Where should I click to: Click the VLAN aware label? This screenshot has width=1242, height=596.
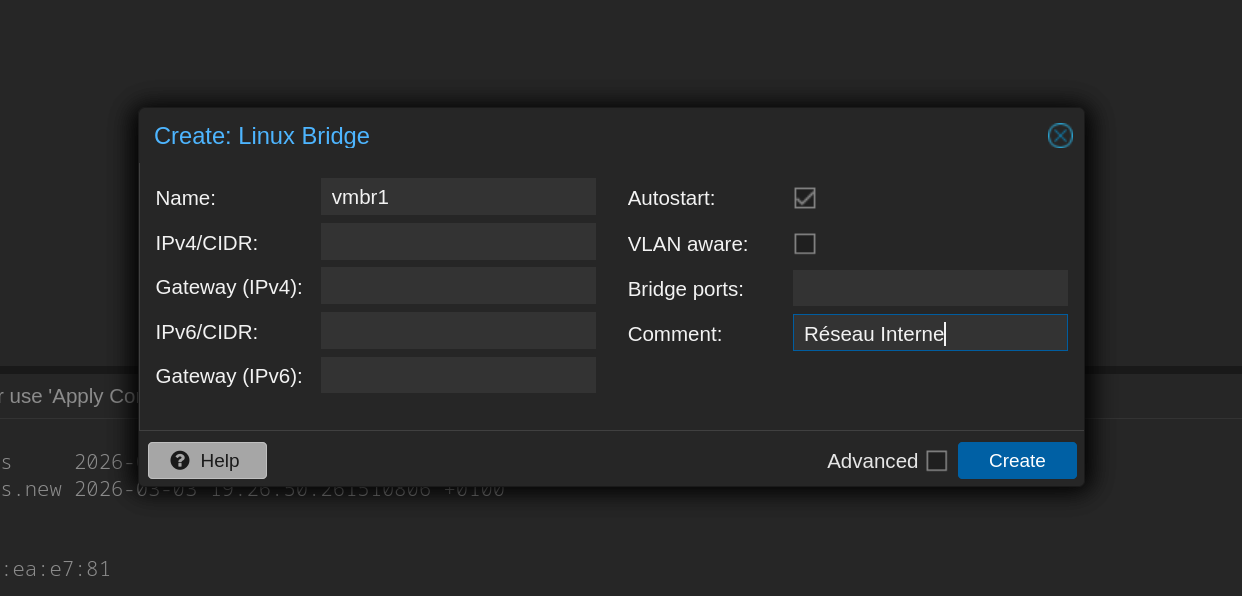point(687,244)
